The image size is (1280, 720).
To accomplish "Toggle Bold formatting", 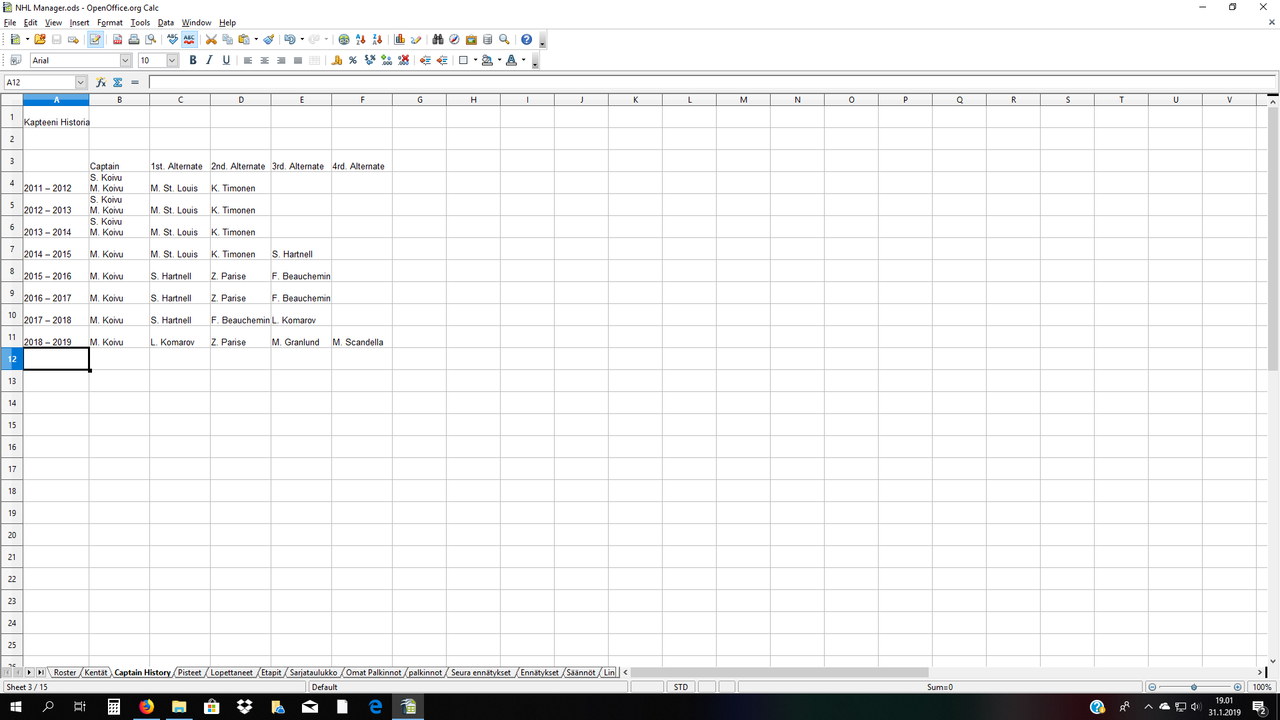I will (193, 60).
